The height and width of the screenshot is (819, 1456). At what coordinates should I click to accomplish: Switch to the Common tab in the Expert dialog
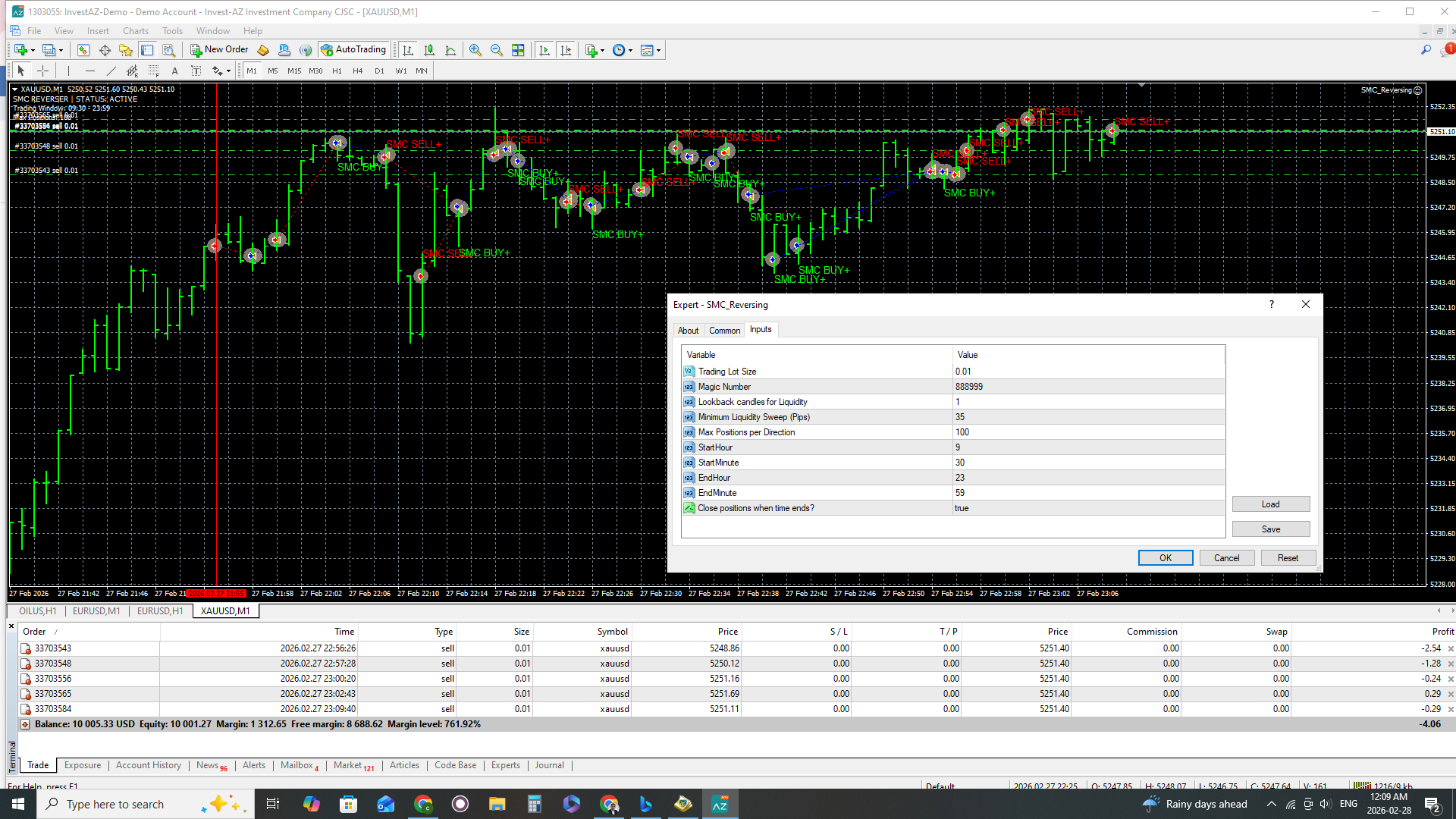(x=724, y=330)
